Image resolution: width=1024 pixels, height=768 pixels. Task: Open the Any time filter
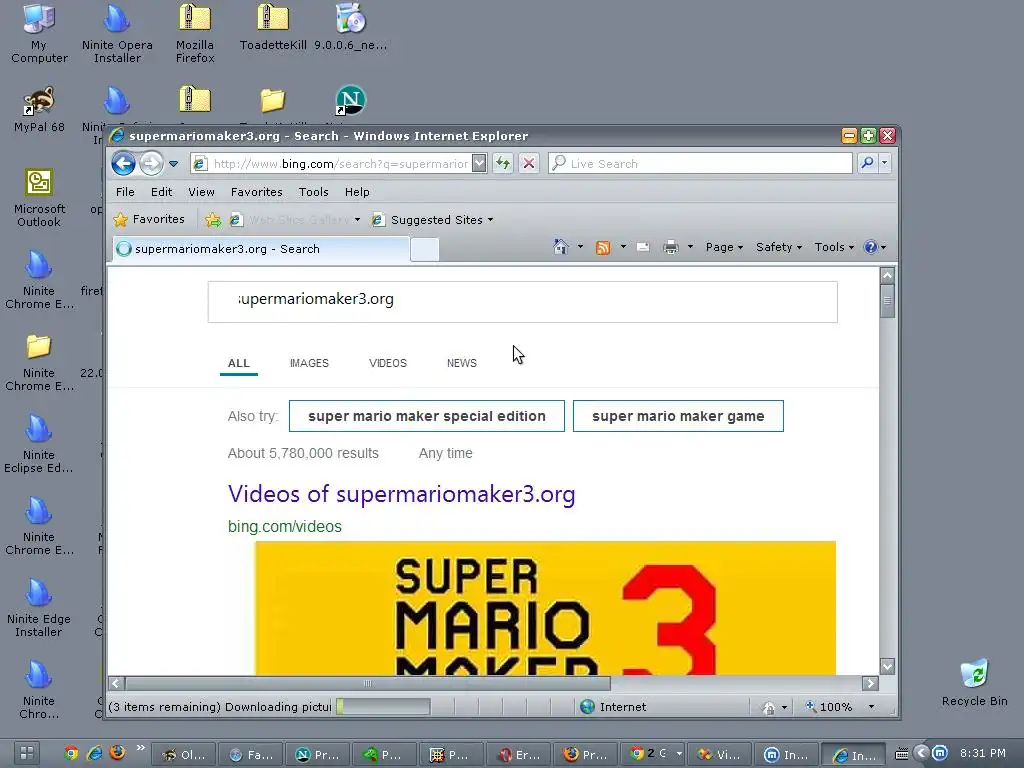tap(445, 453)
